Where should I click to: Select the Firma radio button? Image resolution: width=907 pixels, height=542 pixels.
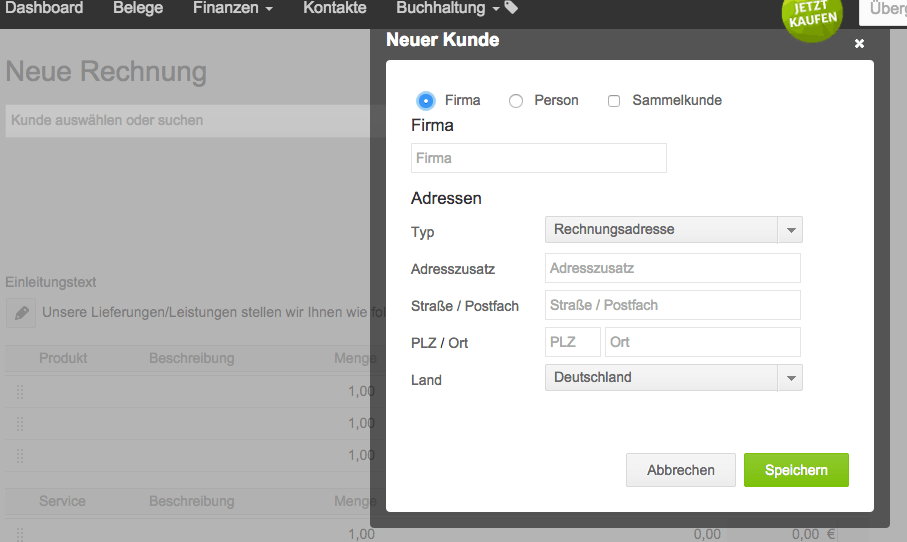click(x=427, y=101)
